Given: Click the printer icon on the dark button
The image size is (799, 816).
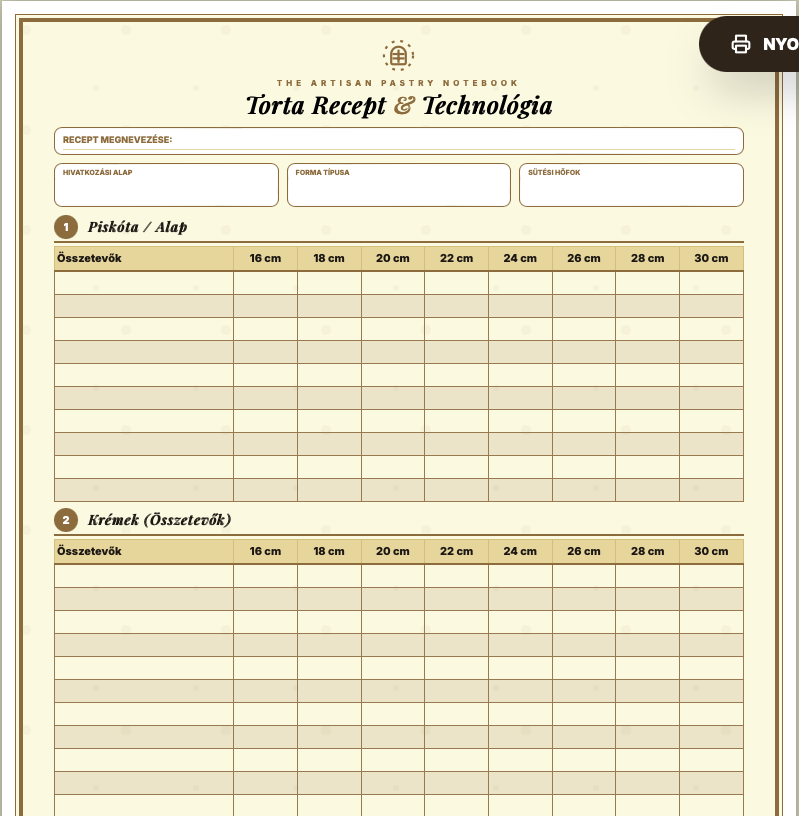Looking at the screenshot, I should point(741,44).
